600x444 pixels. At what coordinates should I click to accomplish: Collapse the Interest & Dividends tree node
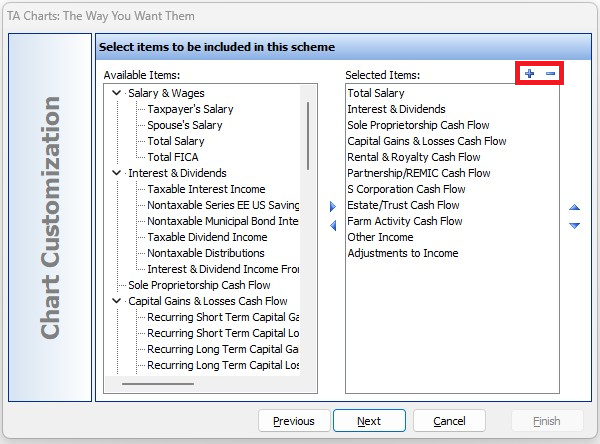tap(116, 173)
